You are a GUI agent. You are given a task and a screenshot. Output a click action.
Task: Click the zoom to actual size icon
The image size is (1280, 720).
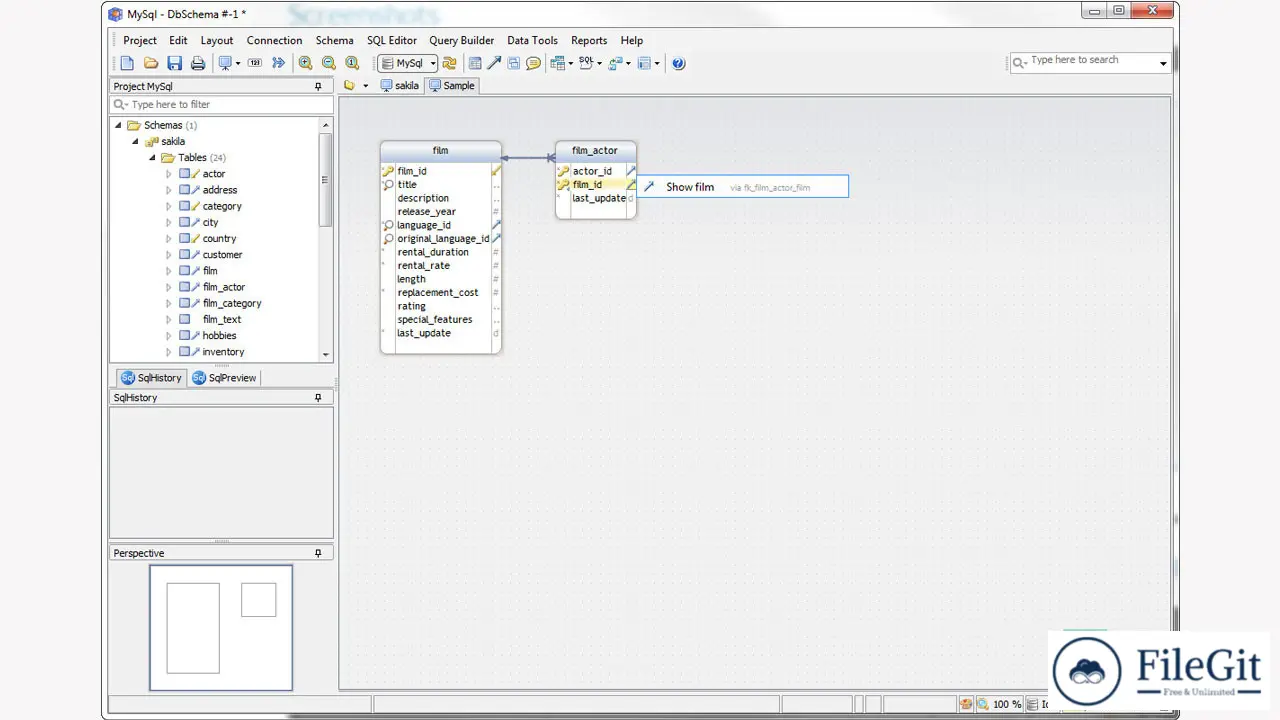click(352, 63)
